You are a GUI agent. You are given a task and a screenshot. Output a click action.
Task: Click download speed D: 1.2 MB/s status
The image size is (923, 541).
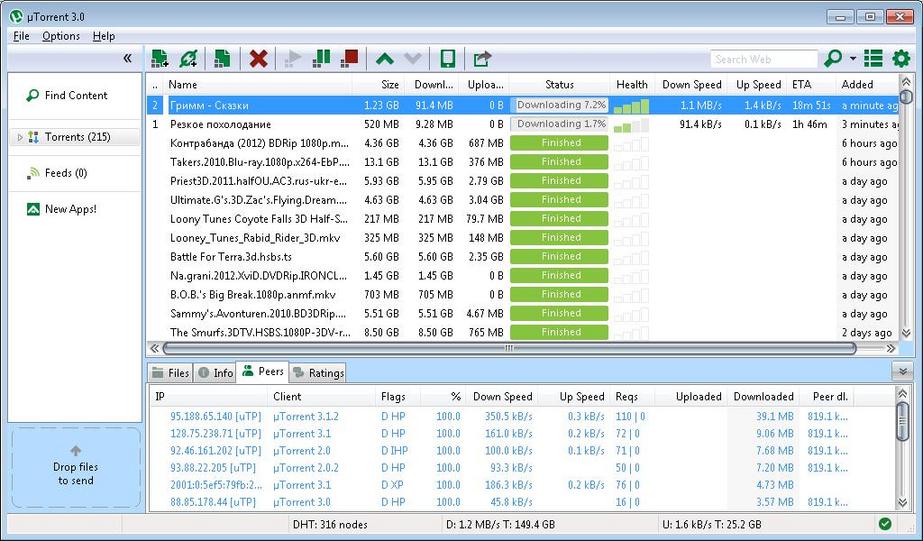[x=500, y=524]
